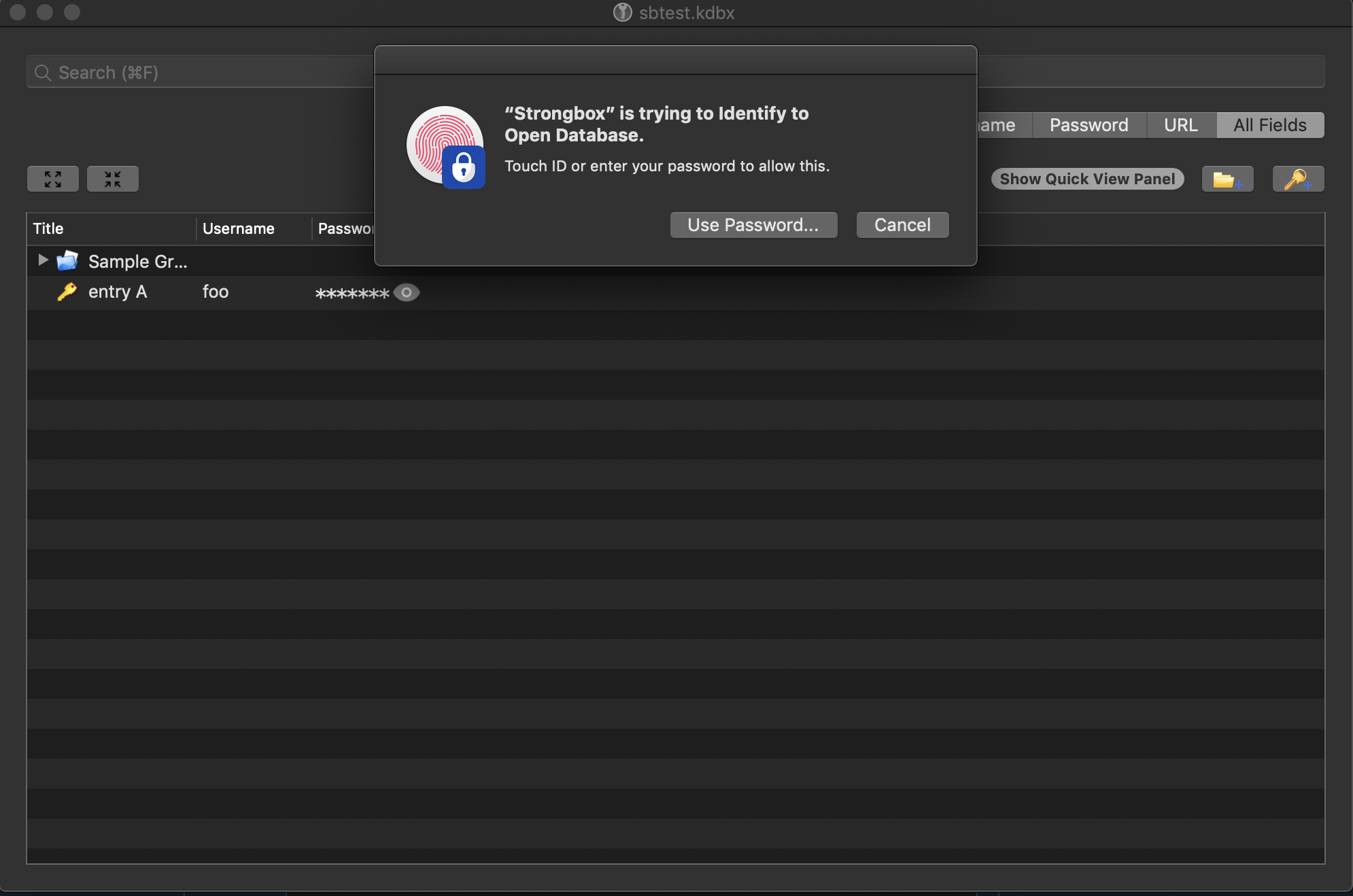
Task: Click Show Quick View Panel
Action: (1086, 178)
